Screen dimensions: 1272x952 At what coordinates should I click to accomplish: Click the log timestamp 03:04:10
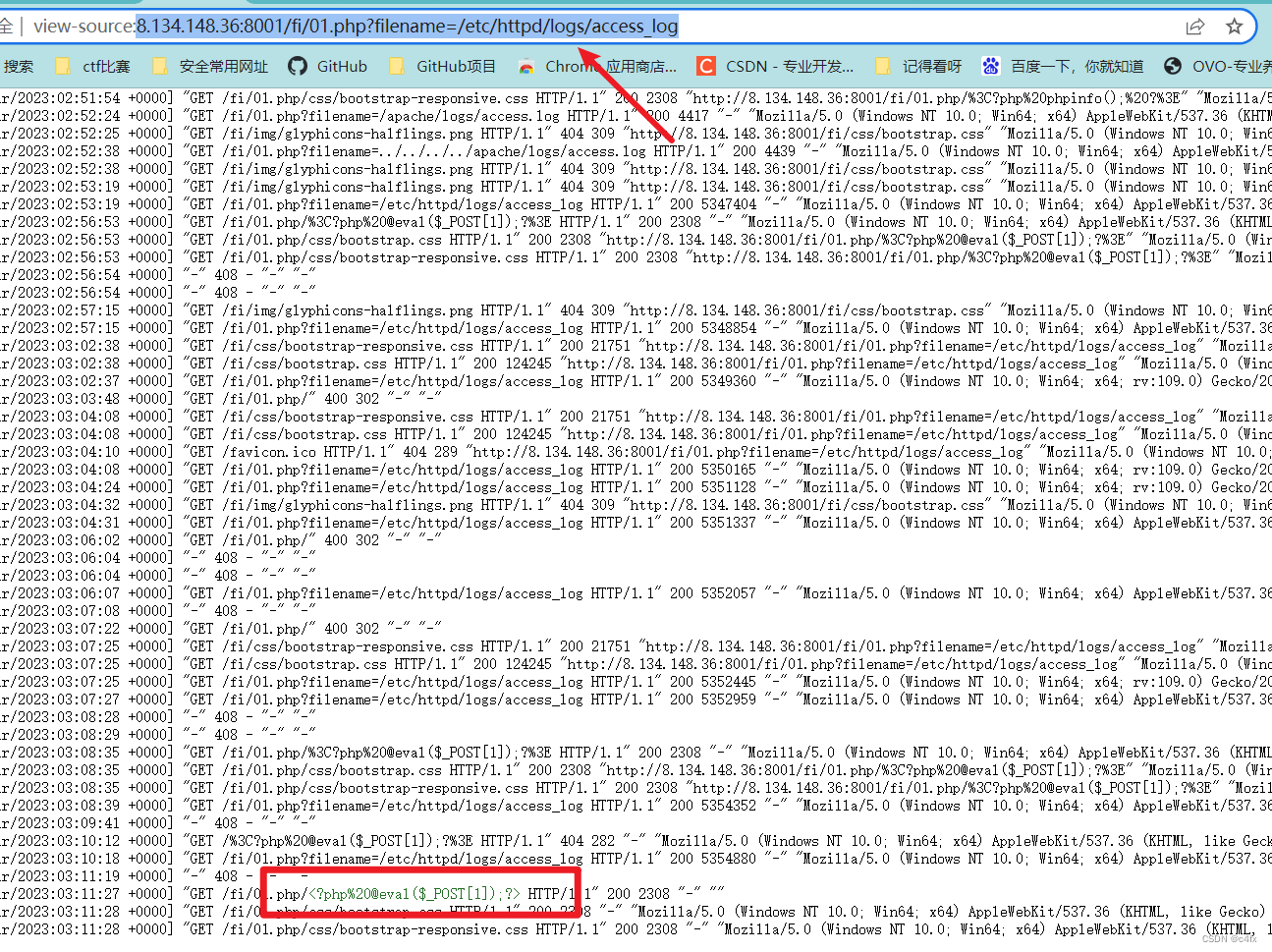point(88,452)
